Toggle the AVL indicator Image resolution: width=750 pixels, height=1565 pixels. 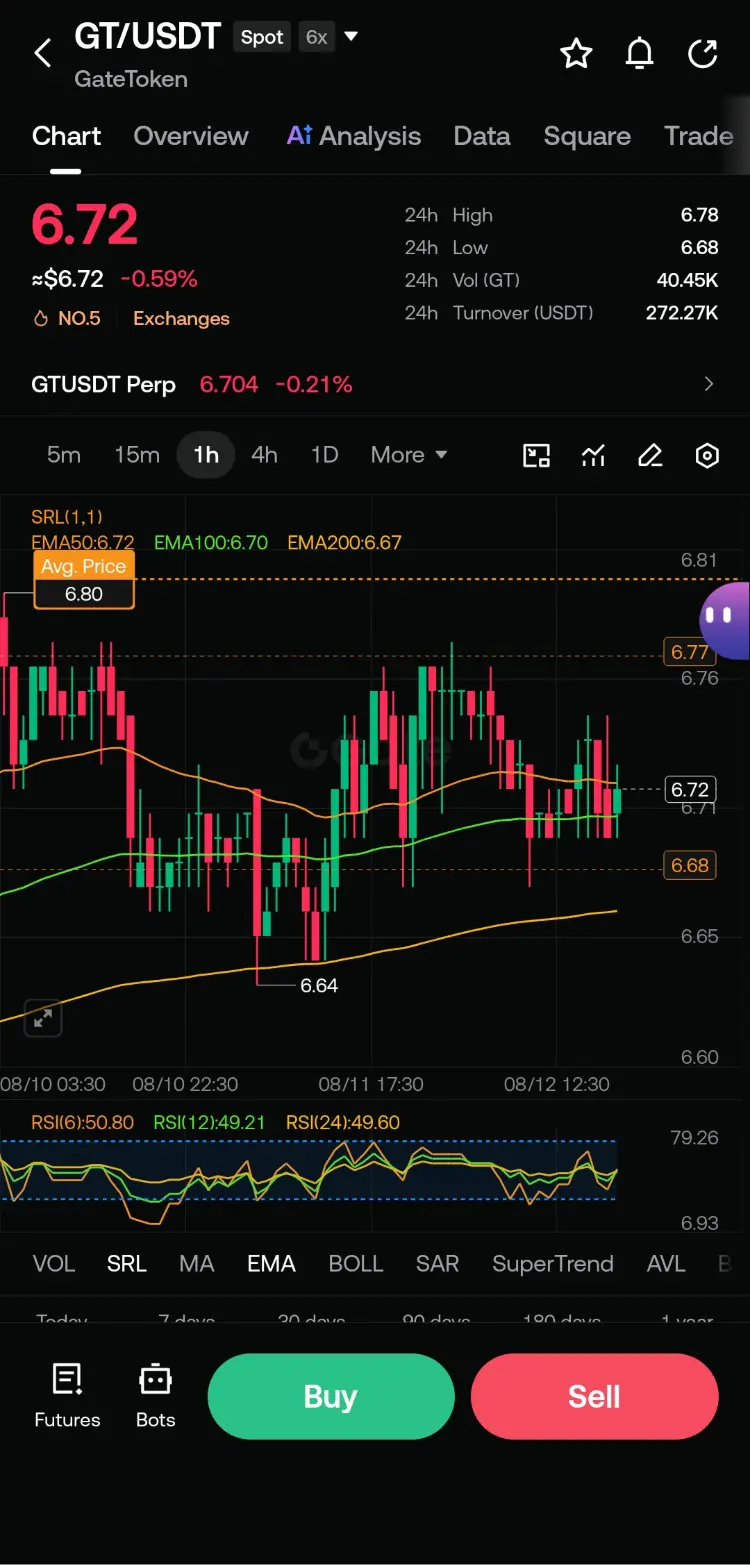pyautogui.click(x=666, y=1264)
